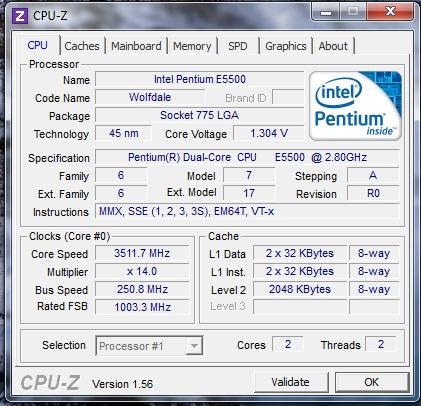
Task: Click the Level 2 value 2048 KBytes
Action: pyautogui.click(x=300, y=289)
